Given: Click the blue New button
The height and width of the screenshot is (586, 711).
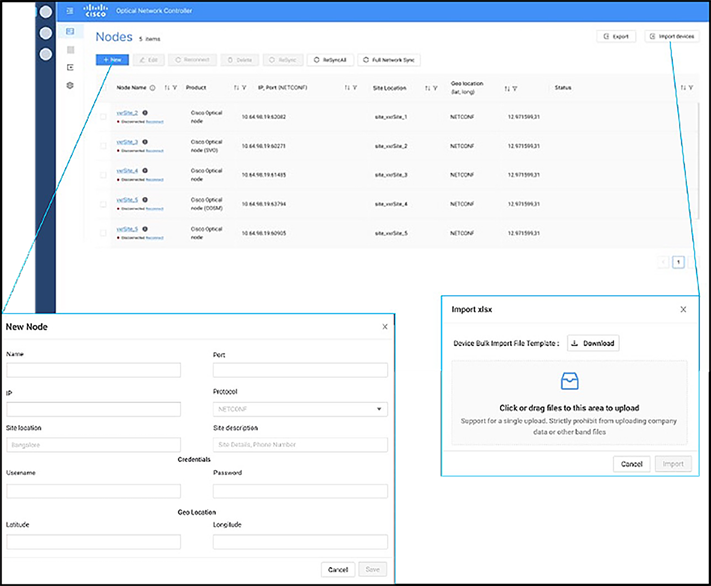Looking at the screenshot, I should (112, 60).
